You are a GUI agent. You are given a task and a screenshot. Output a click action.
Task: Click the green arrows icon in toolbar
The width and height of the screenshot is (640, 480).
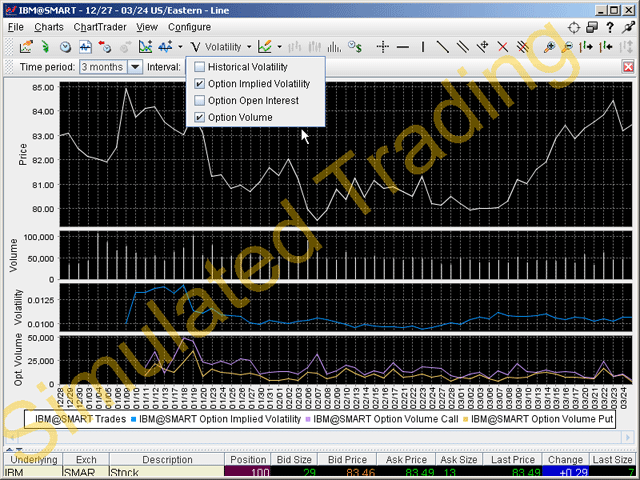pyautogui.click(x=45, y=47)
